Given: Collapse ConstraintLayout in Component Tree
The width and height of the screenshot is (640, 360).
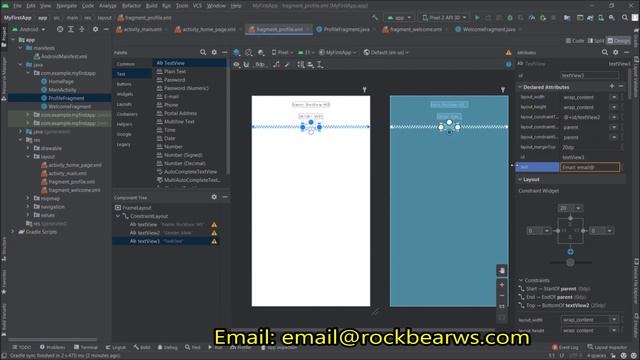Looking at the screenshot, I should point(118,216).
